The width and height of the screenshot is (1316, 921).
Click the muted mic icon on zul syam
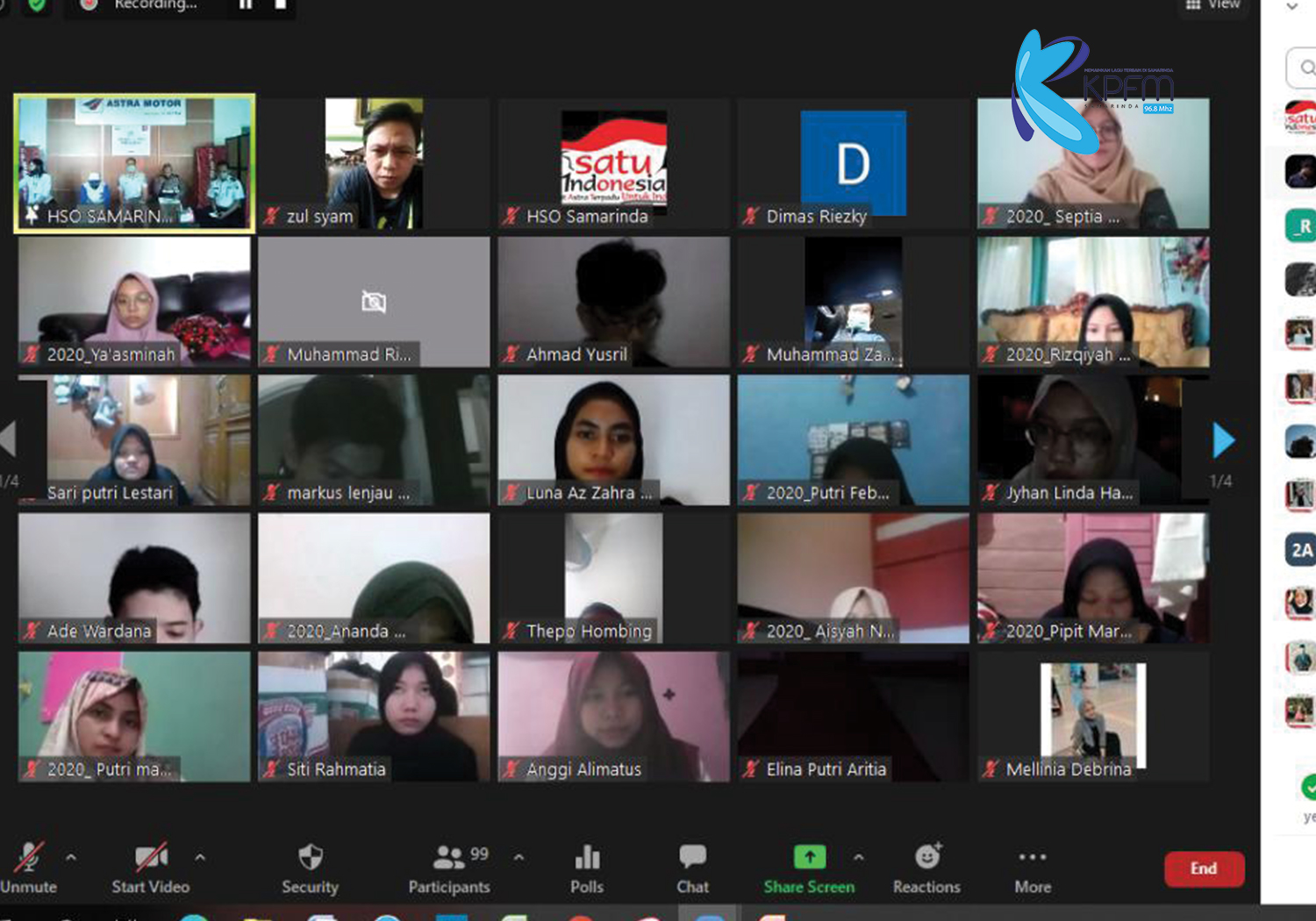(x=272, y=216)
